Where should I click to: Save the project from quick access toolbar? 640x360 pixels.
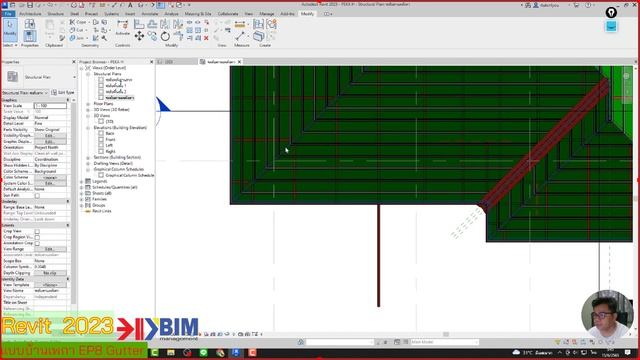point(29,5)
